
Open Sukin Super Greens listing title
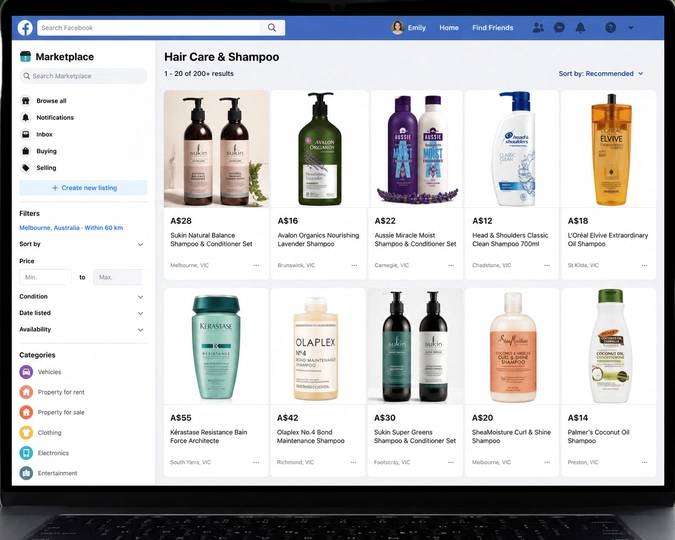pyautogui.click(x=415, y=436)
